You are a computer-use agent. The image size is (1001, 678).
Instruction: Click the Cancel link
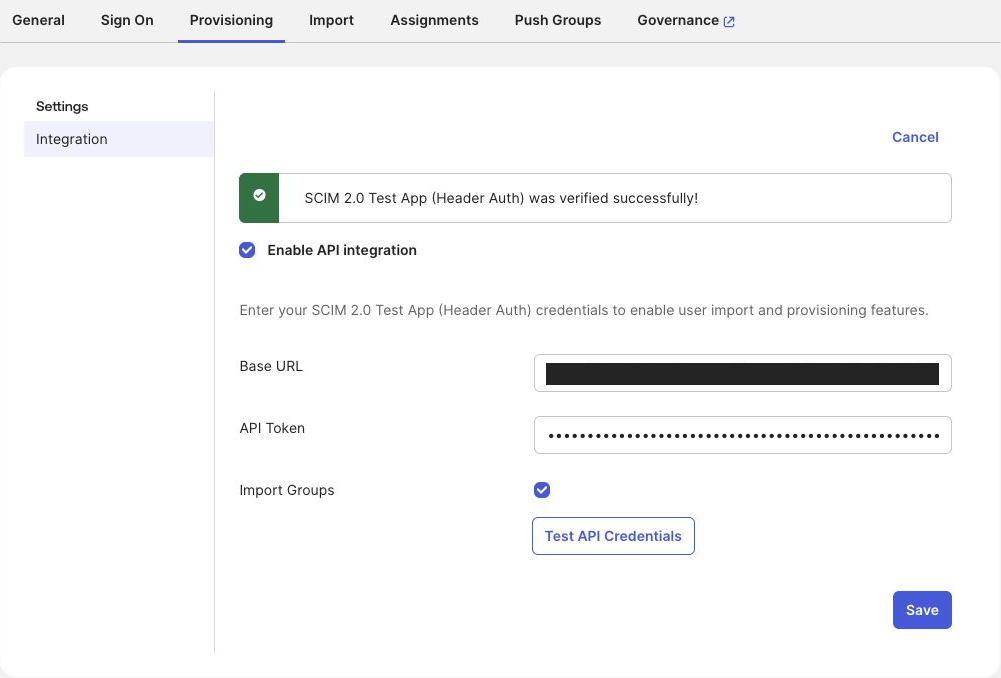915,137
